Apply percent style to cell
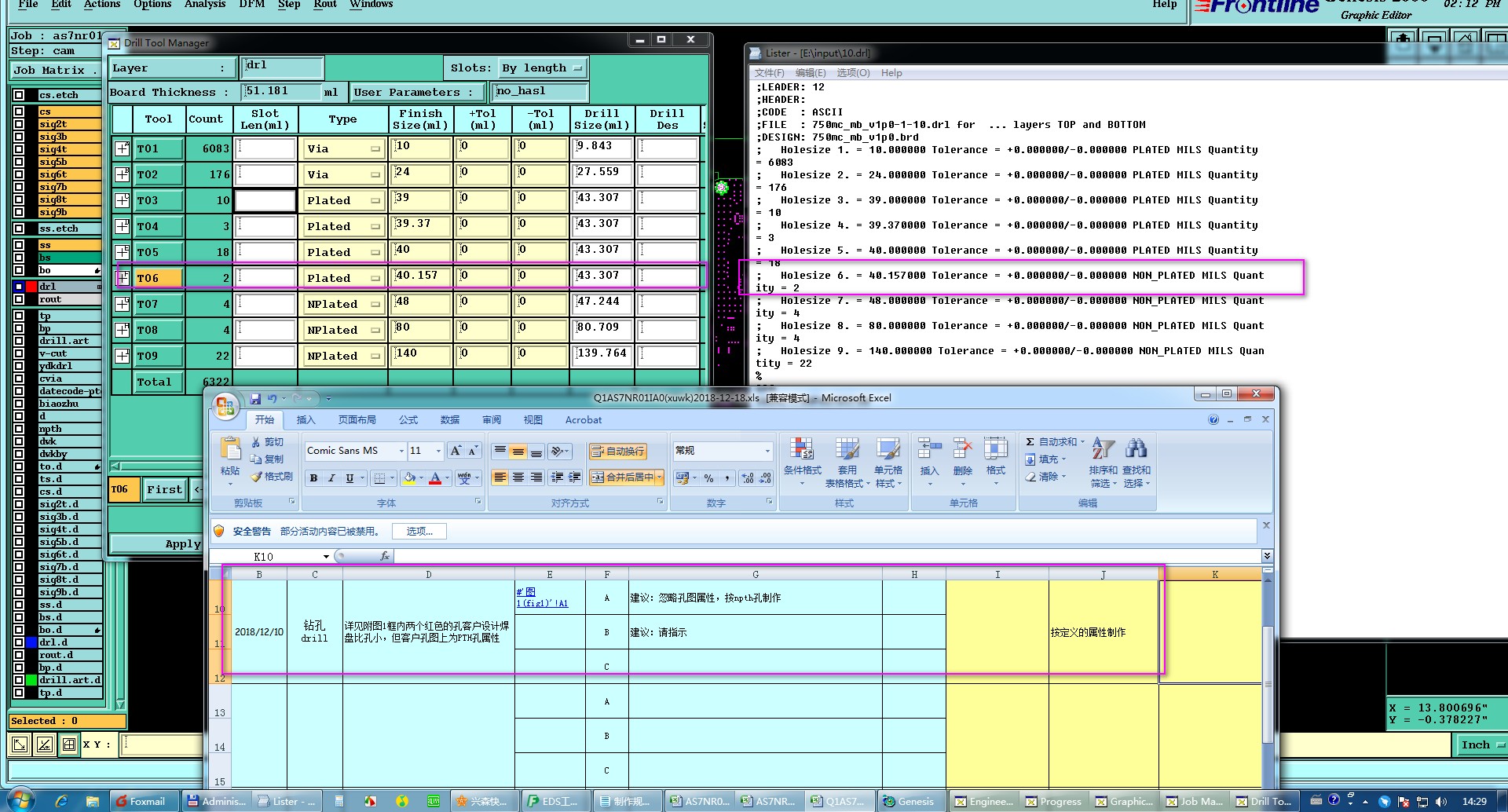The height and width of the screenshot is (812, 1508). pyautogui.click(x=708, y=477)
